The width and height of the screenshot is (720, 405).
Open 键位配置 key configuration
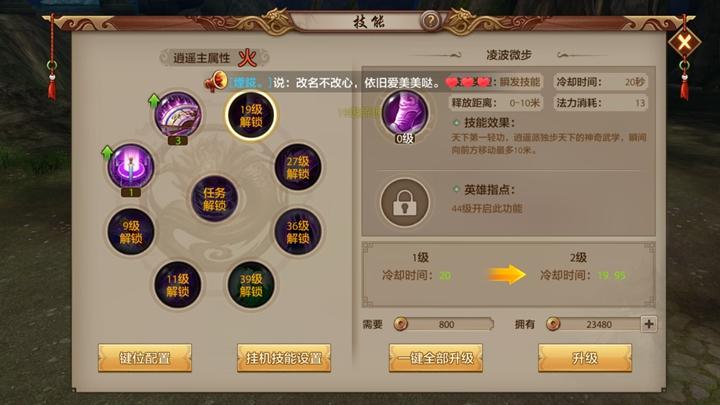coord(145,358)
